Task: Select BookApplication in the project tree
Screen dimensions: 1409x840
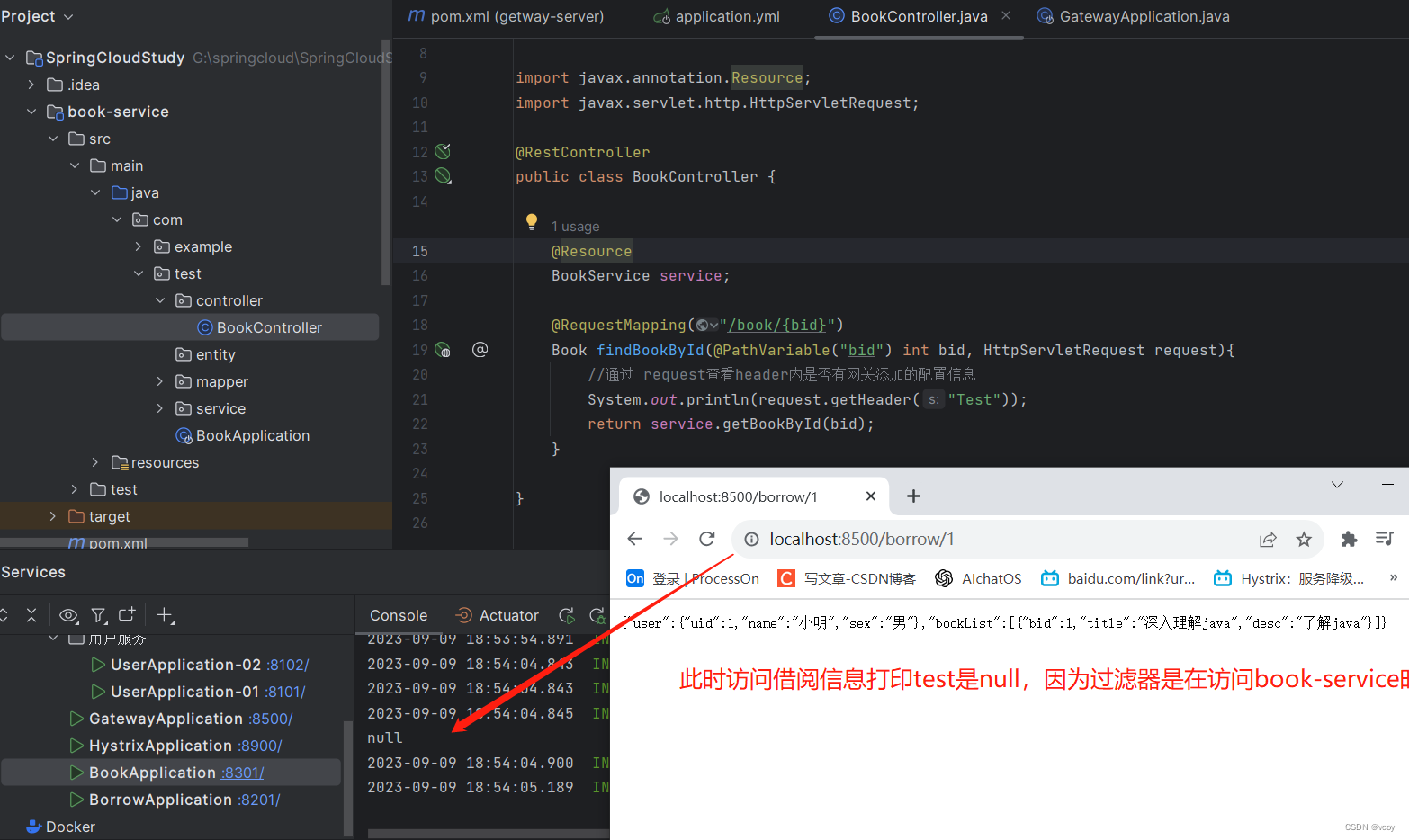Action: (243, 435)
